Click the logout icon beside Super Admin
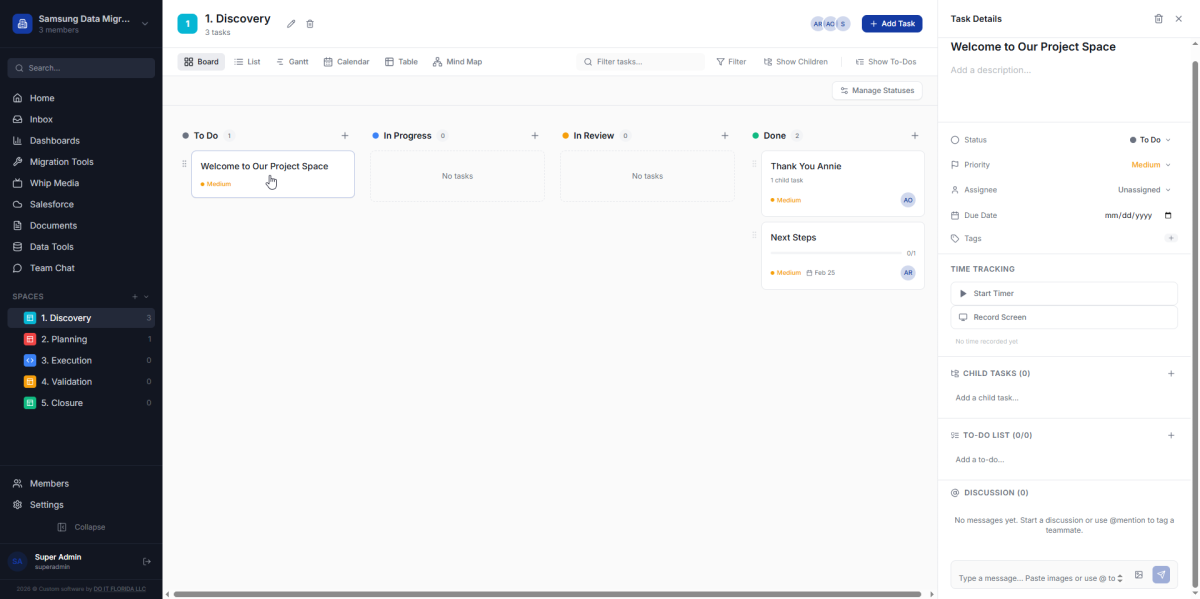Viewport: 1200px width, 599px height. [147, 562]
